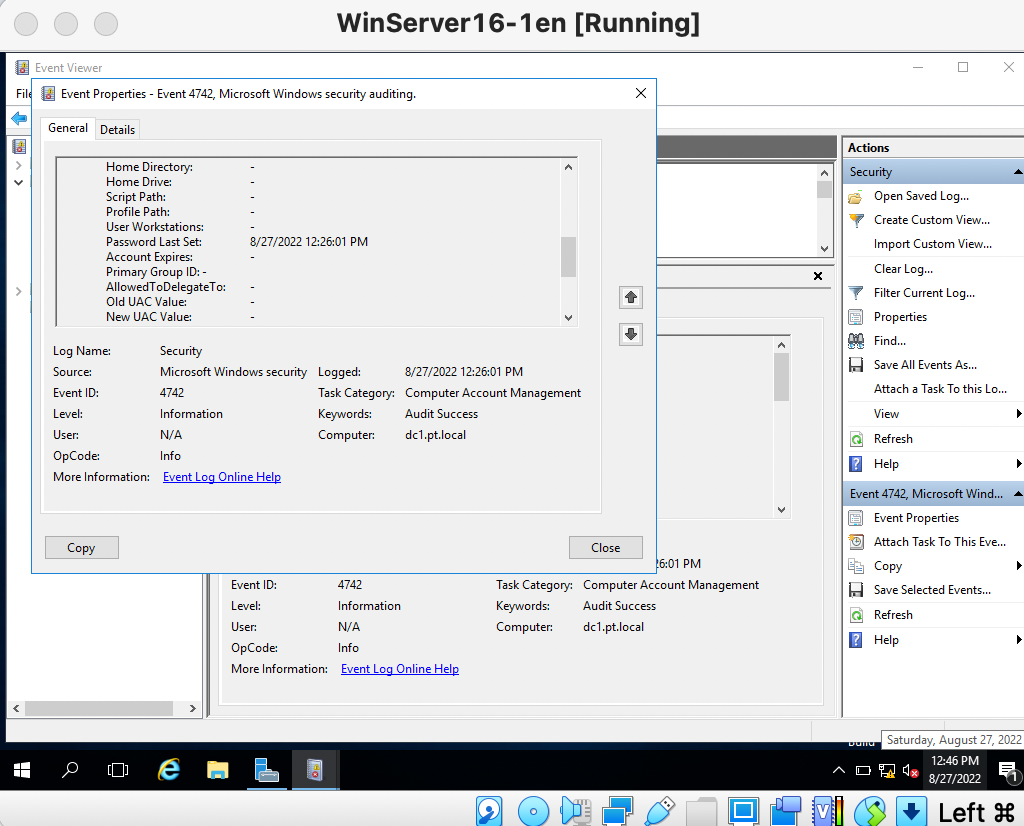The image size is (1024, 826).
Task: Show hidden system tray icons
Action: point(839,770)
